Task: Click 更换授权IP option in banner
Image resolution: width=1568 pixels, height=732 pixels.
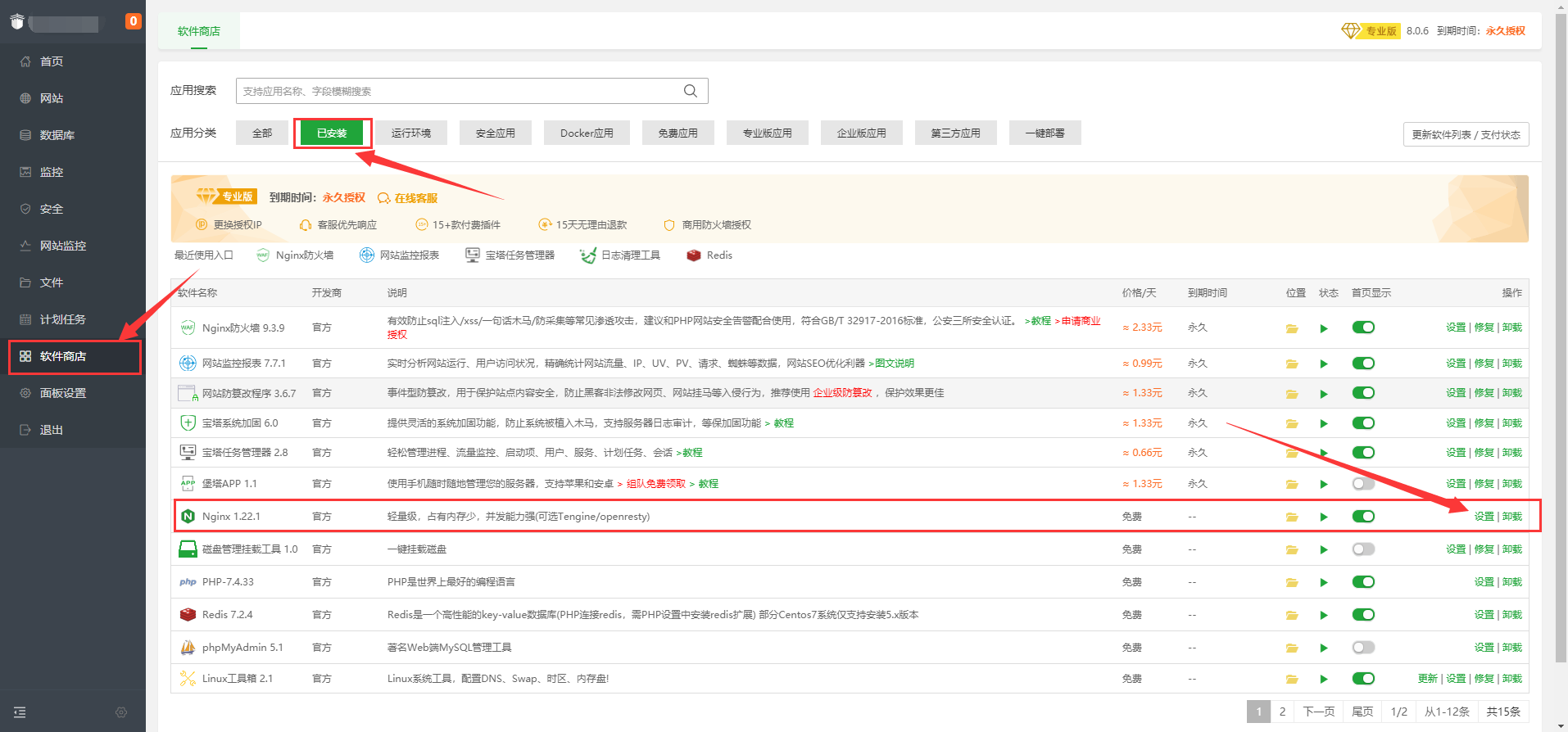Action: point(229,224)
